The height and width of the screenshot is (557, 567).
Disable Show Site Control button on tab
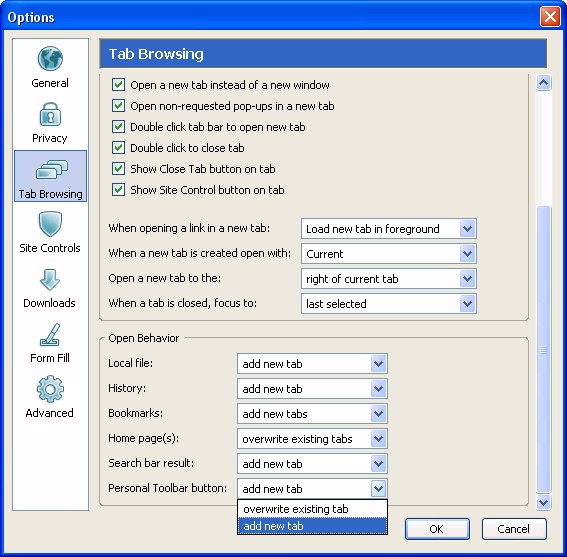coord(118,190)
